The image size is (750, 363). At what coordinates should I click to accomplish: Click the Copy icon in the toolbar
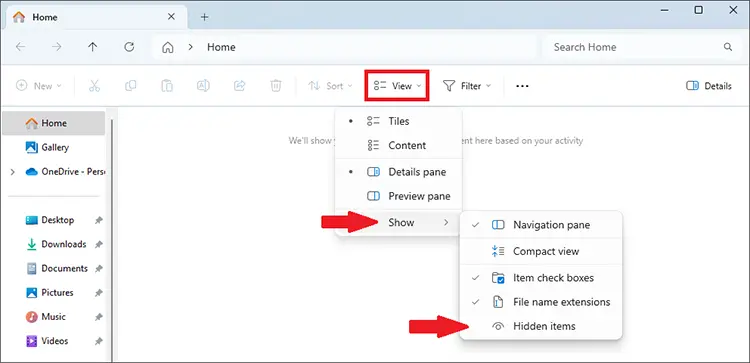click(131, 86)
